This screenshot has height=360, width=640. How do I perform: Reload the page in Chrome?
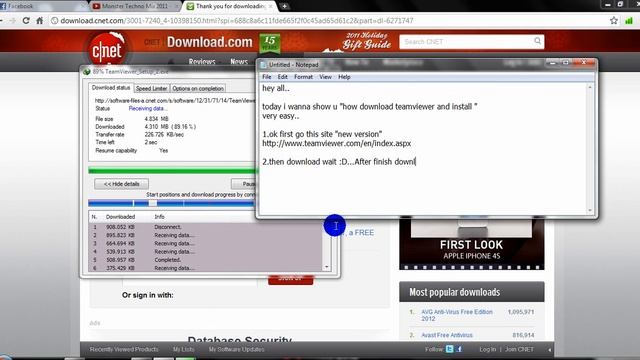tap(26, 20)
